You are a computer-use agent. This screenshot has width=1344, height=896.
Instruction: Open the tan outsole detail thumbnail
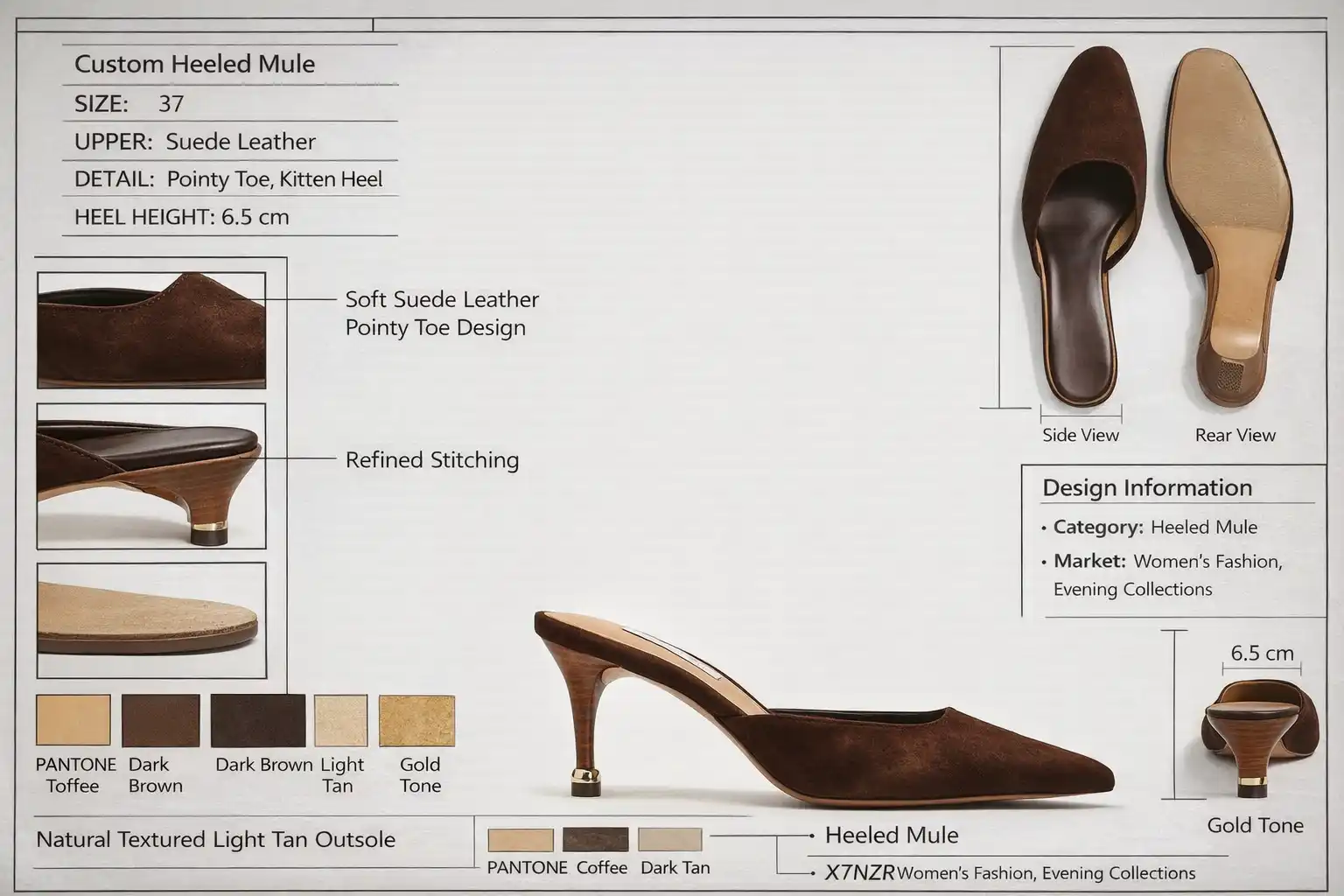(x=151, y=620)
